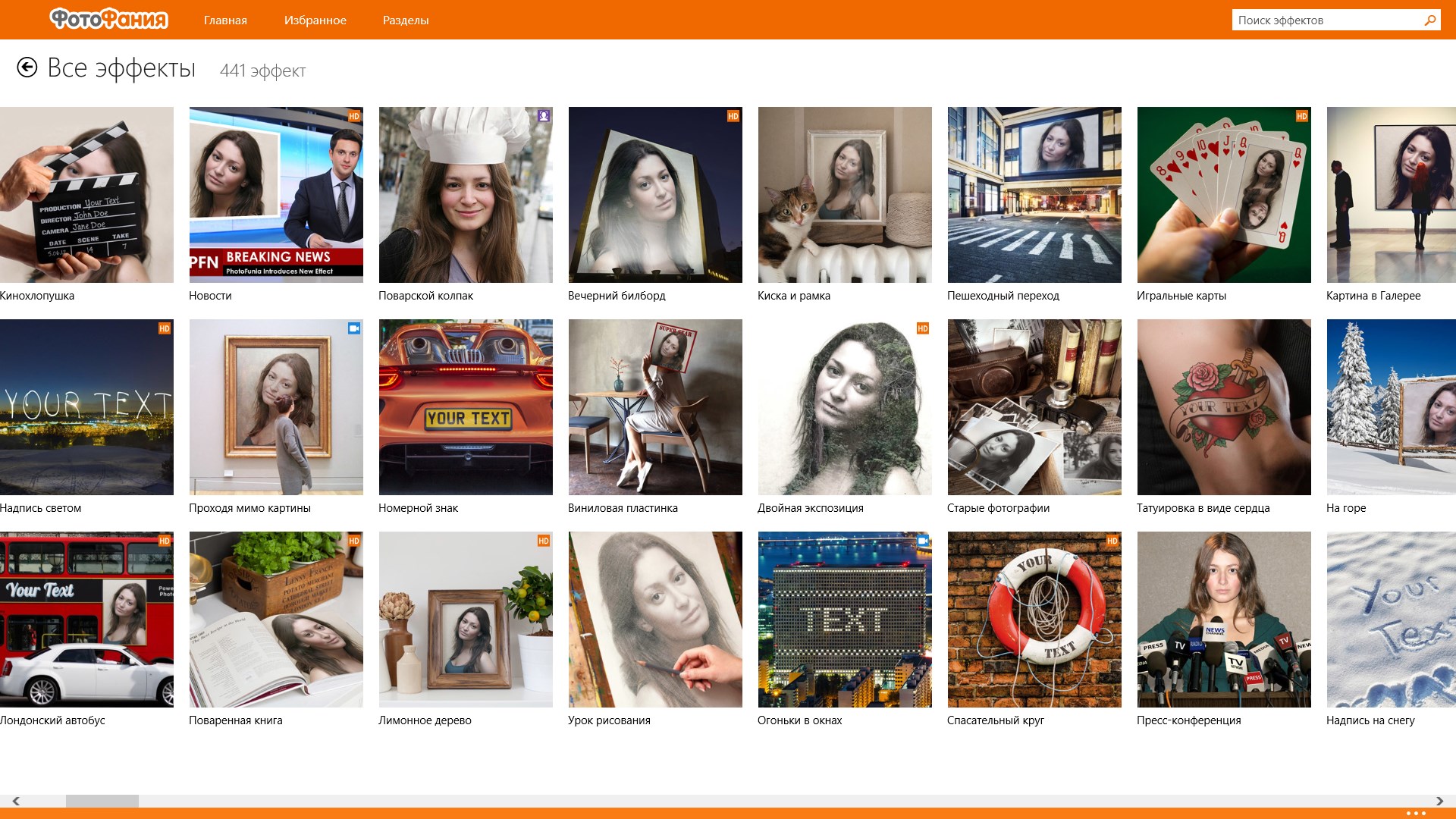Click the ФотоФания logo icon
Viewport: 1456px width, 819px height.
[x=106, y=19]
